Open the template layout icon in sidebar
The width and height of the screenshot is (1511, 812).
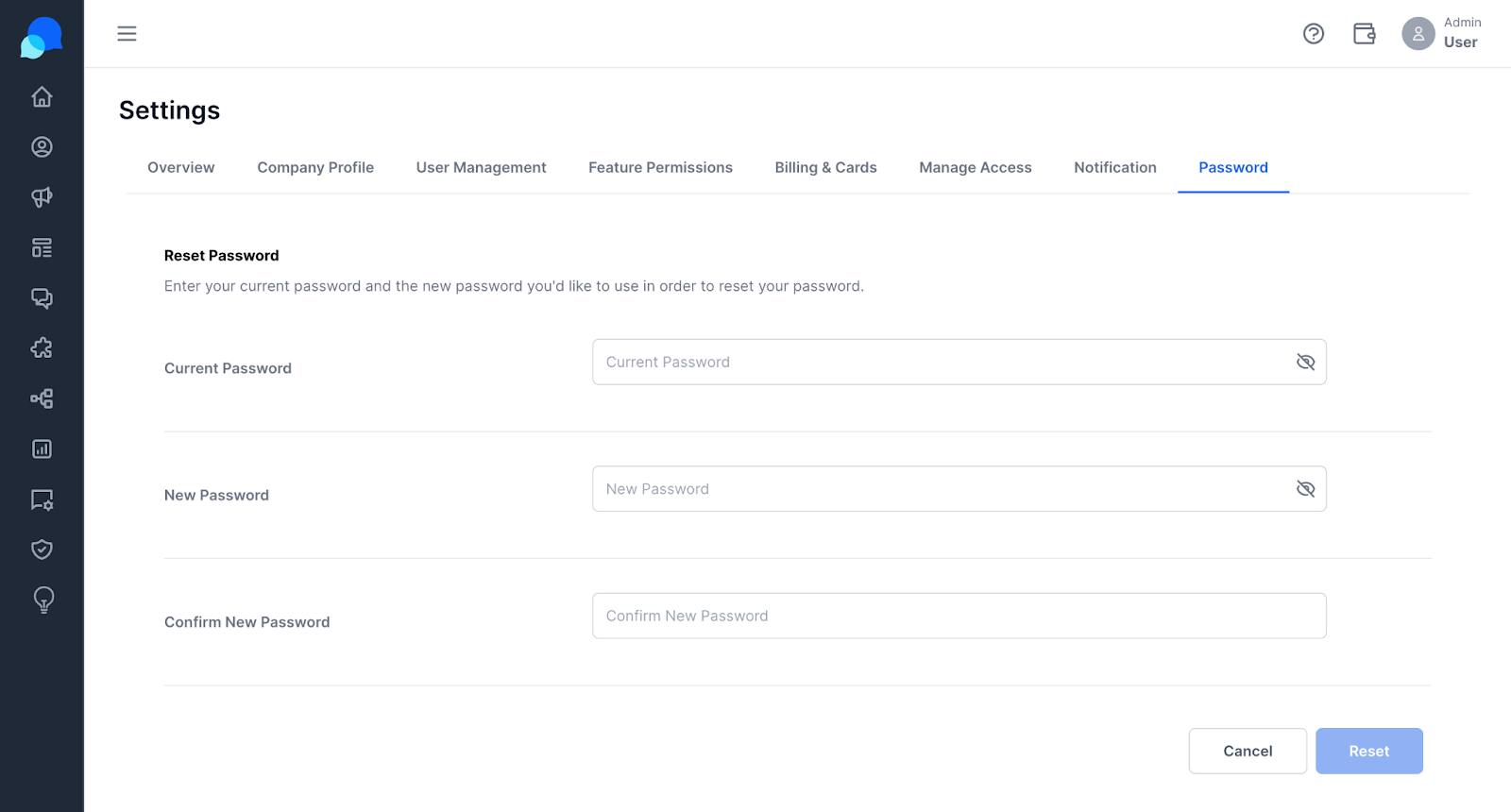click(x=42, y=247)
